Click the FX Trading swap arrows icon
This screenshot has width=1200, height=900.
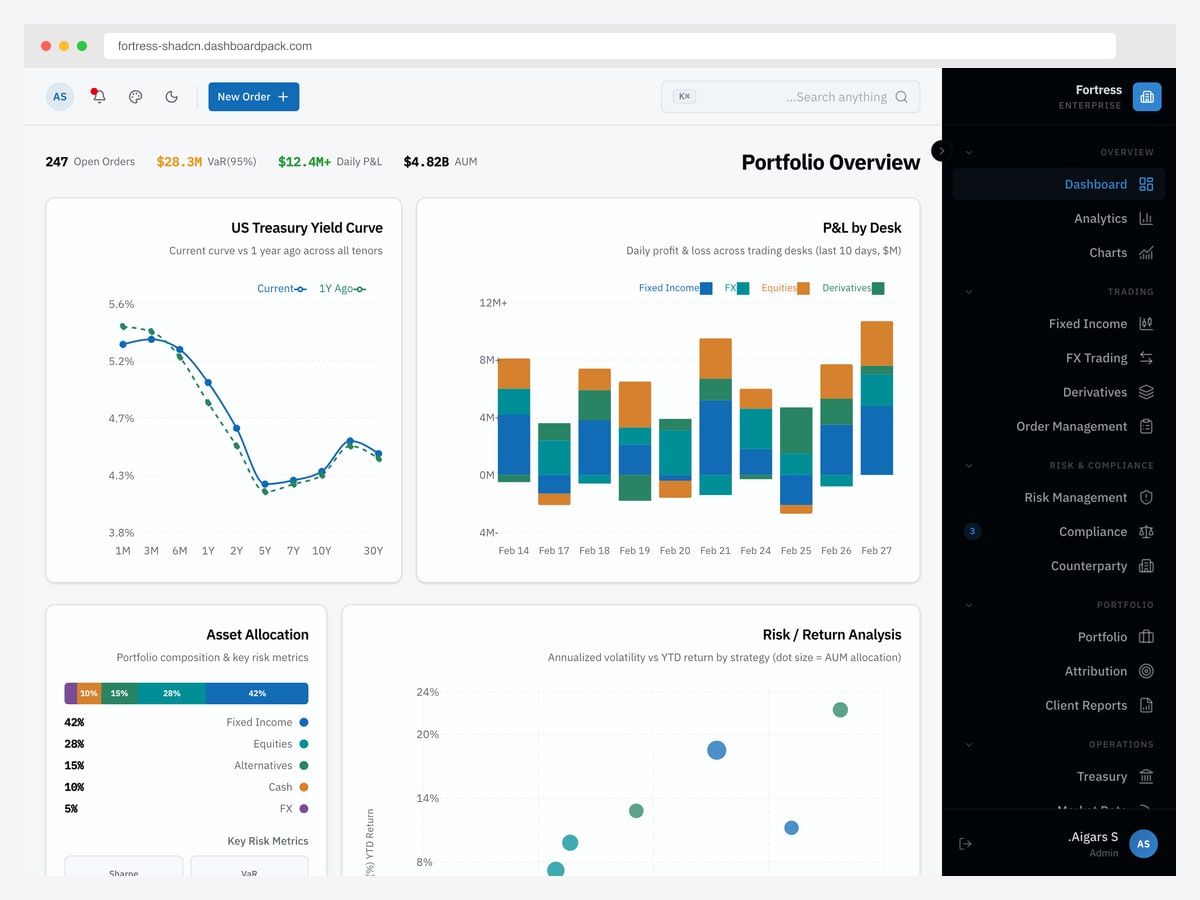coord(1146,358)
